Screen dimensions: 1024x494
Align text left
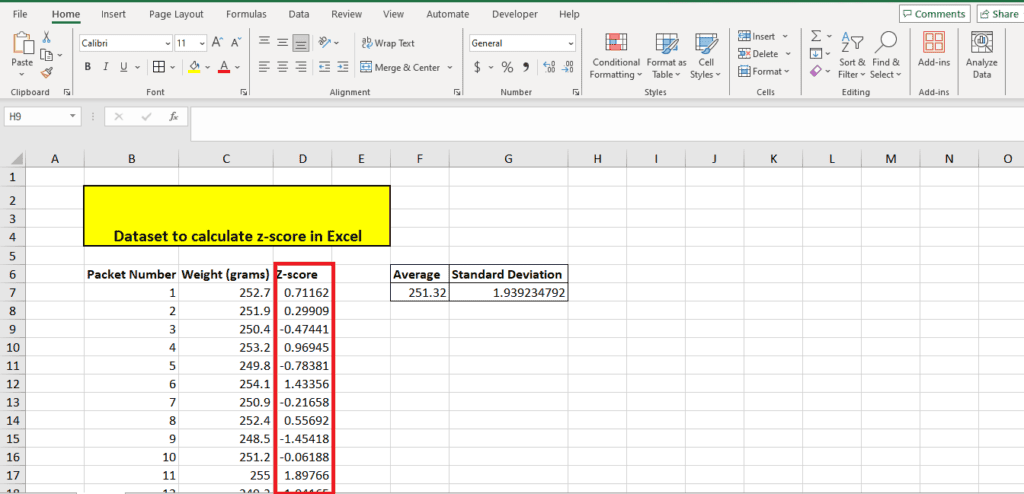pyautogui.click(x=264, y=67)
